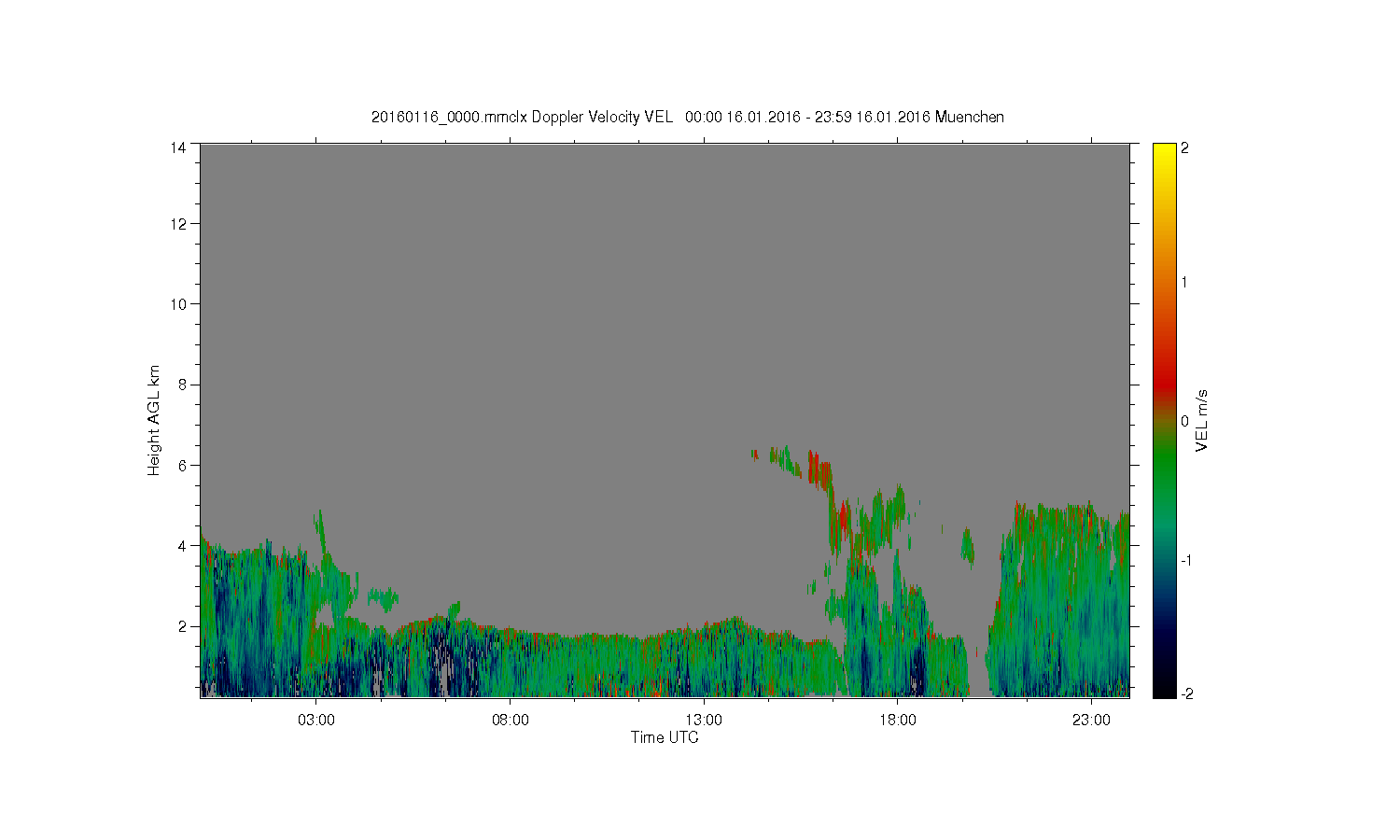Click the height tick label 4
Screen dimensions: 1400x840
[182, 545]
